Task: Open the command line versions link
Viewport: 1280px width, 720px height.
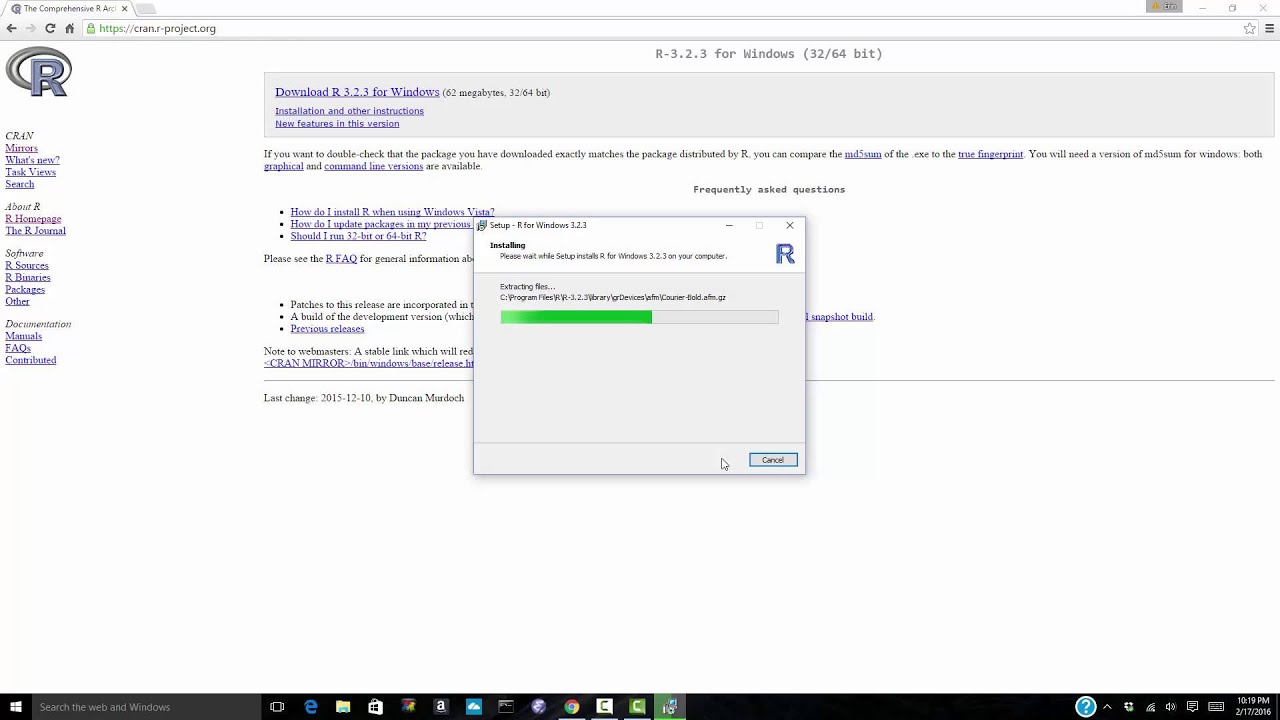Action: point(373,166)
